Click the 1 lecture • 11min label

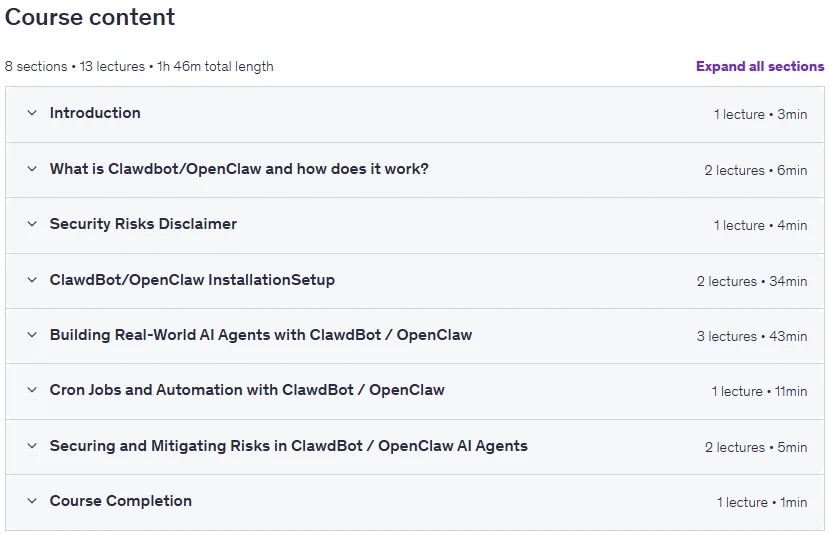pyautogui.click(x=759, y=392)
